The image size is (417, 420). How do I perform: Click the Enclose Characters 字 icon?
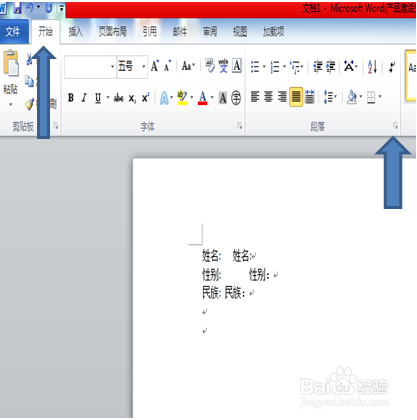tap(236, 98)
